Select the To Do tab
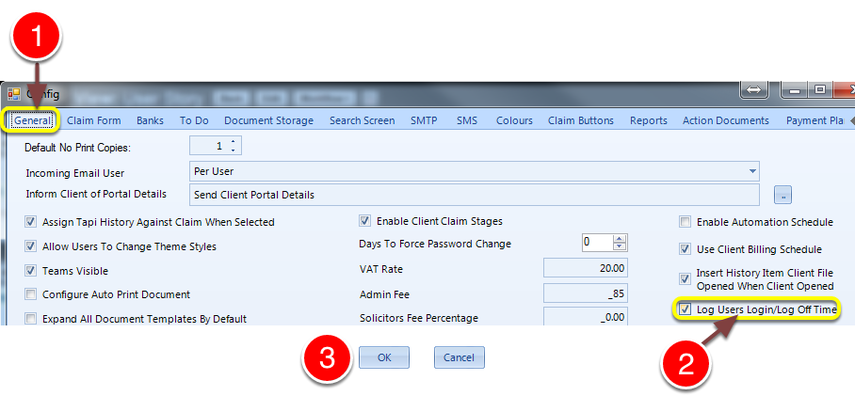855x396 pixels. (x=194, y=121)
